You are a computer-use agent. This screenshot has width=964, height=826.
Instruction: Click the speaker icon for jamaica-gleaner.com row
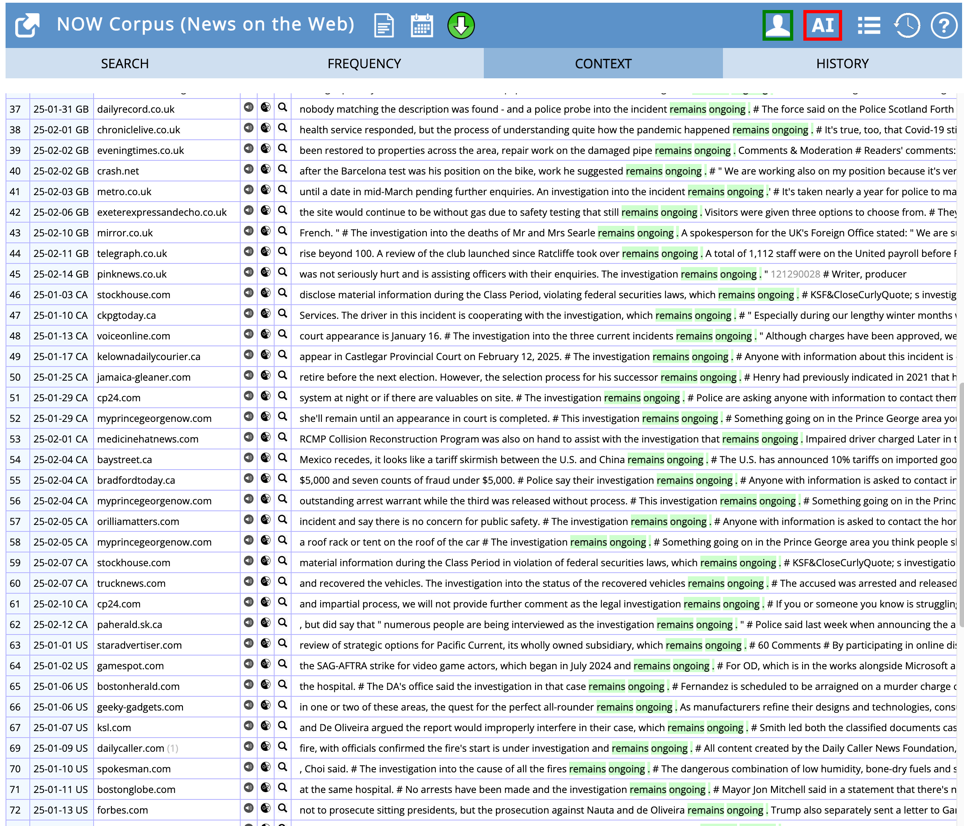pos(248,376)
